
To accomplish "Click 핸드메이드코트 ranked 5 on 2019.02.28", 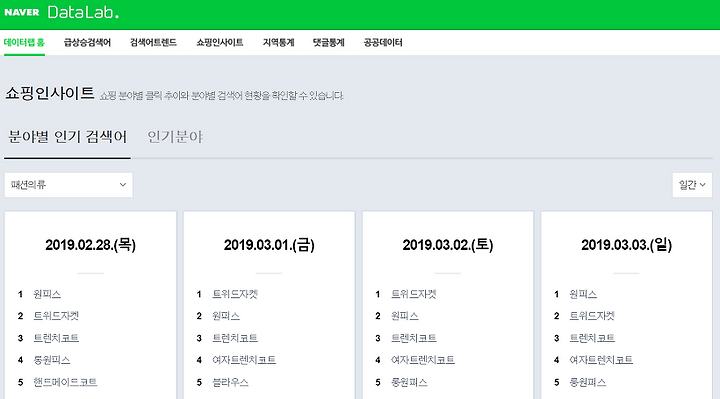I will (x=65, y=382).
